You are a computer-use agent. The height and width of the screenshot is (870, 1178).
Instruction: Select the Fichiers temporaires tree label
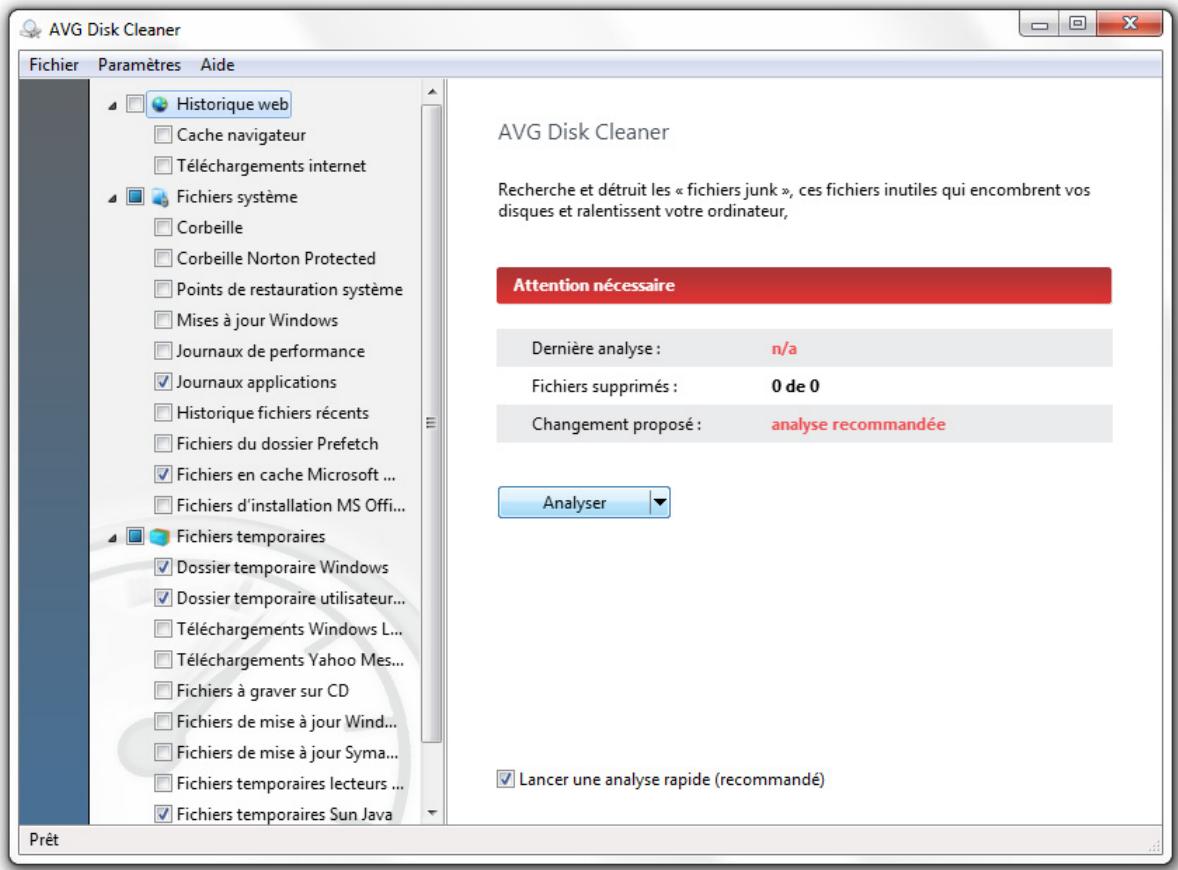(251, 536)
